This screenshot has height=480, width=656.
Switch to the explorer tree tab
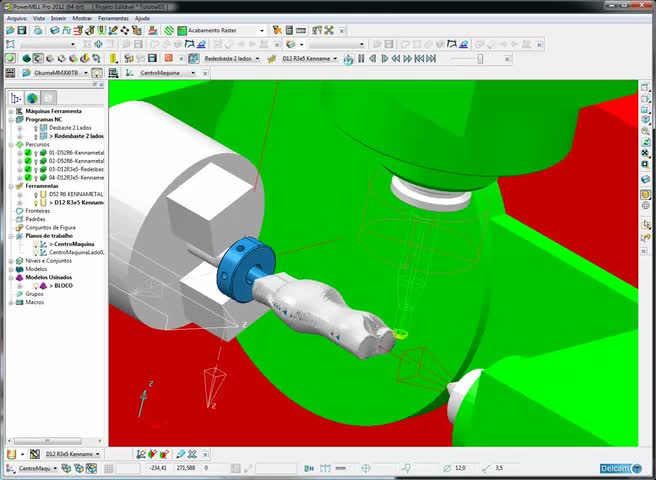(15, 98)
